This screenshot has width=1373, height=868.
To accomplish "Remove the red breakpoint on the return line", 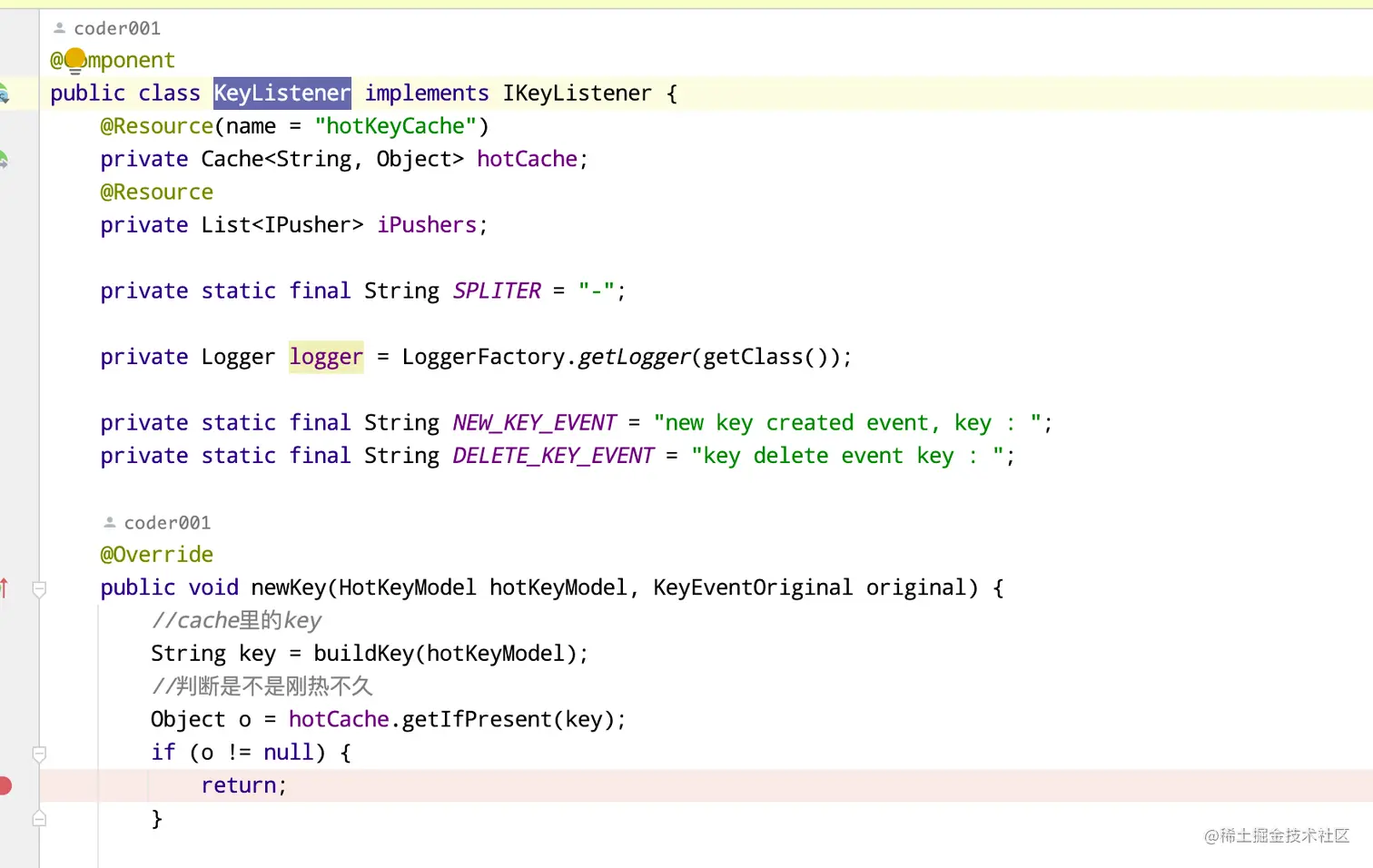I will (5, 785).
